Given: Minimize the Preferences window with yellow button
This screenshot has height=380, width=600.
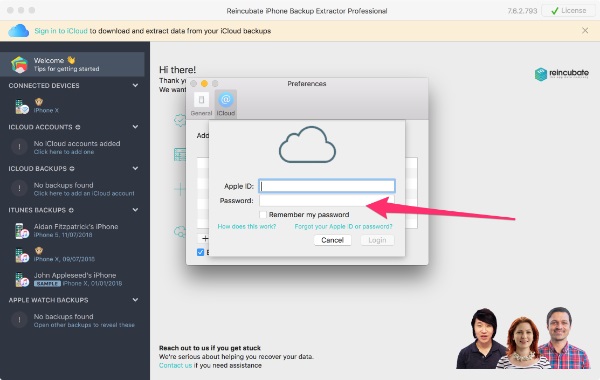Looking at the screenshot, I should click(x=204, y=83).
